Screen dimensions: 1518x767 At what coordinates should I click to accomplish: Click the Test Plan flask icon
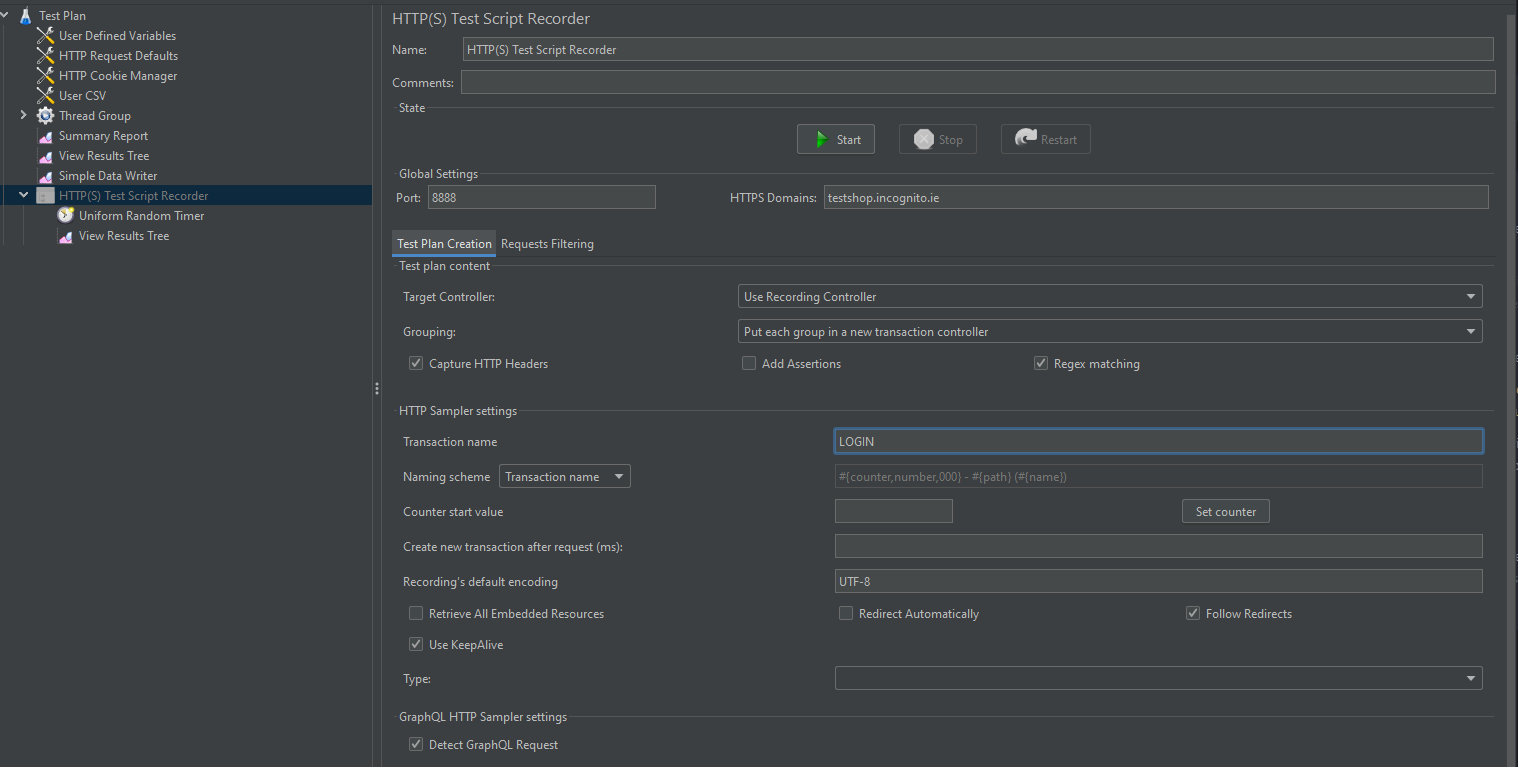[x=25, y=16]
